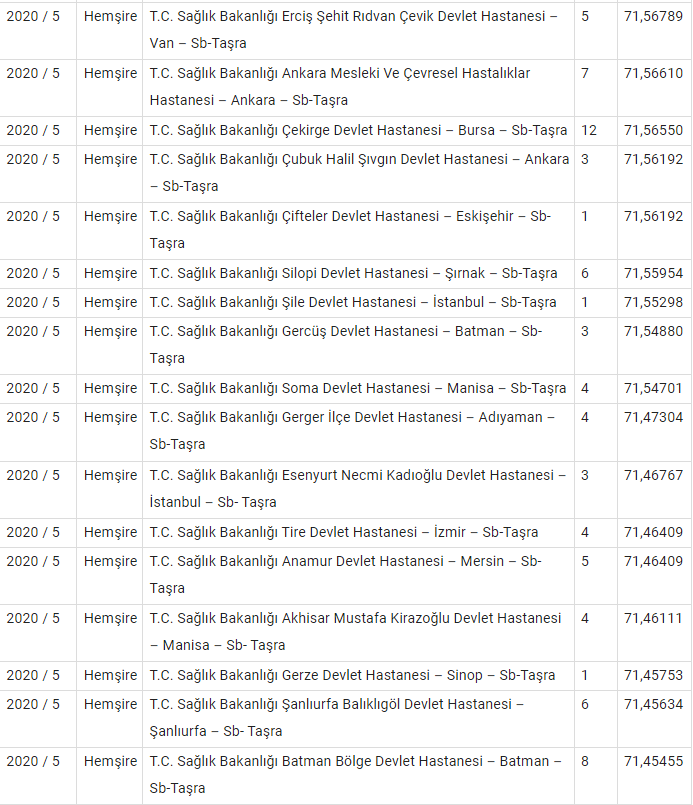
Task: Click the Silopi Devlet Hastanesi Şırnak entry
Action: (x=358, y=273)
